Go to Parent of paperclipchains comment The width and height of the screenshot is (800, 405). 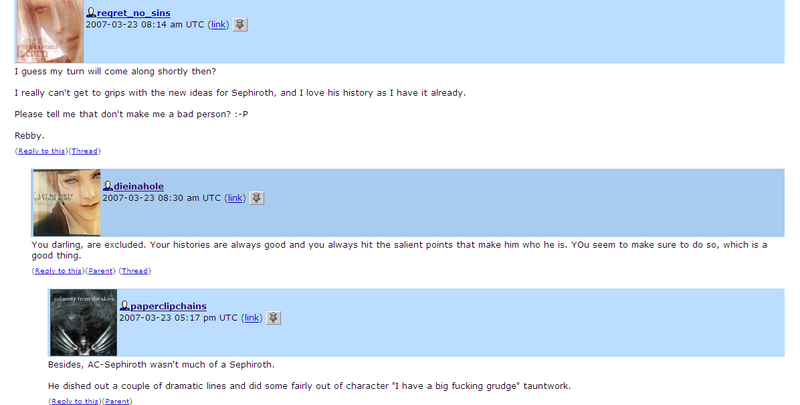pos(117,401)
